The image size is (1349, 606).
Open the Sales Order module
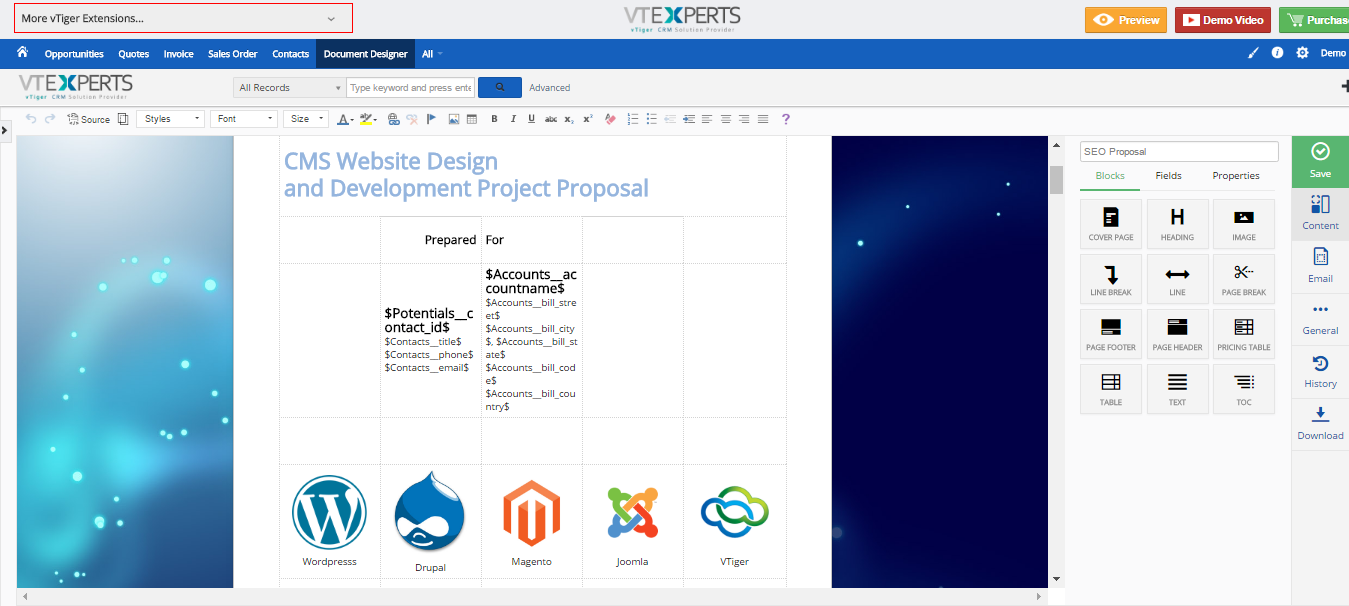233,54
